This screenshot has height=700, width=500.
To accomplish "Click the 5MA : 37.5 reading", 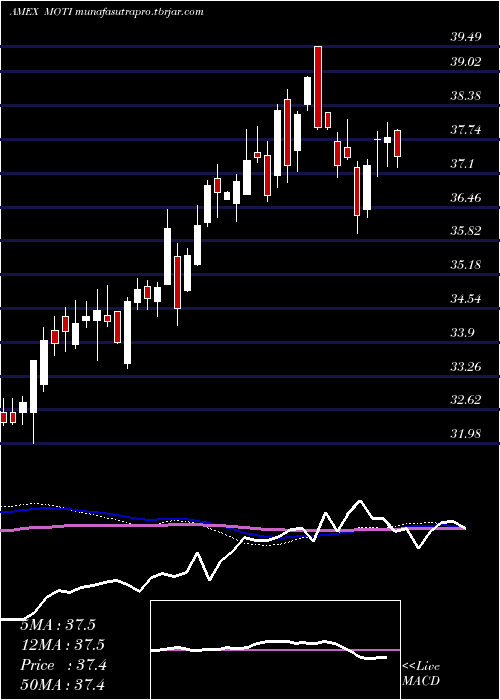I will coord(58,625).
